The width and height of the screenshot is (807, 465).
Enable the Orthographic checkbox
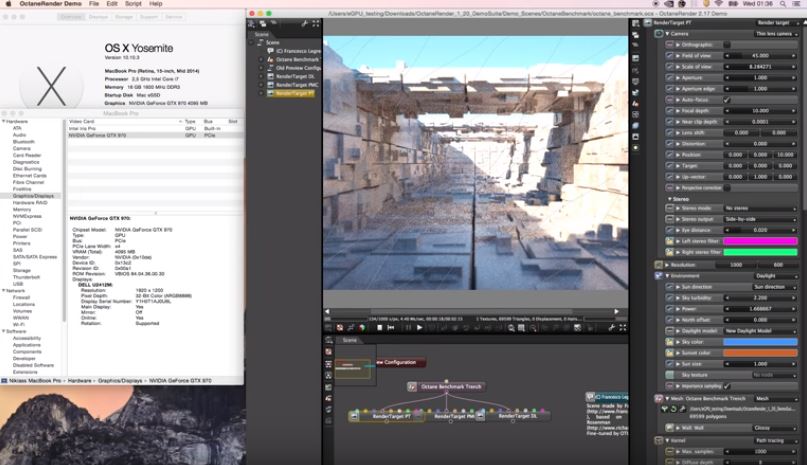727,45
